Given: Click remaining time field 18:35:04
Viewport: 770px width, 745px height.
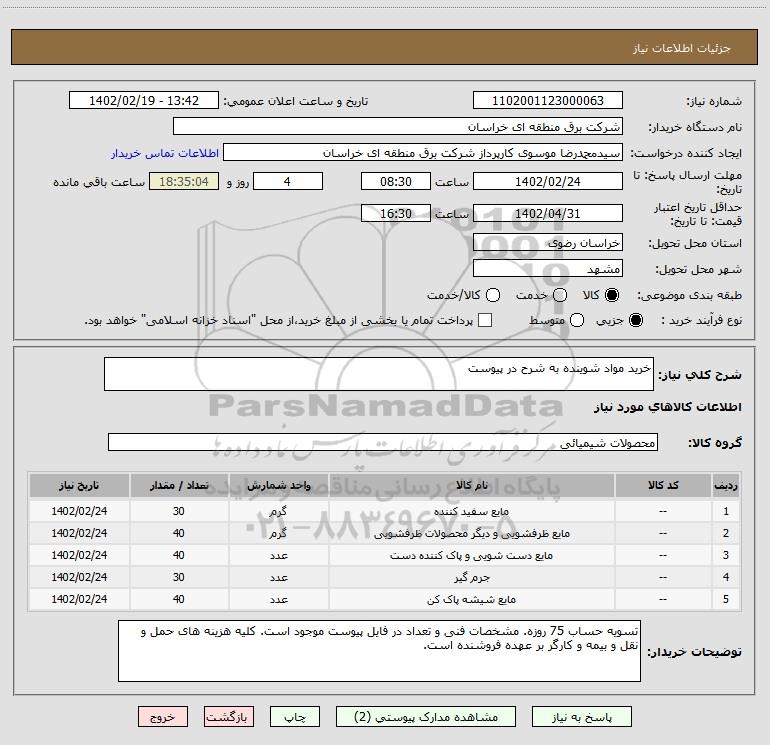Looking at the screenshot, I should pyautogui.click(x=184, y=182).
